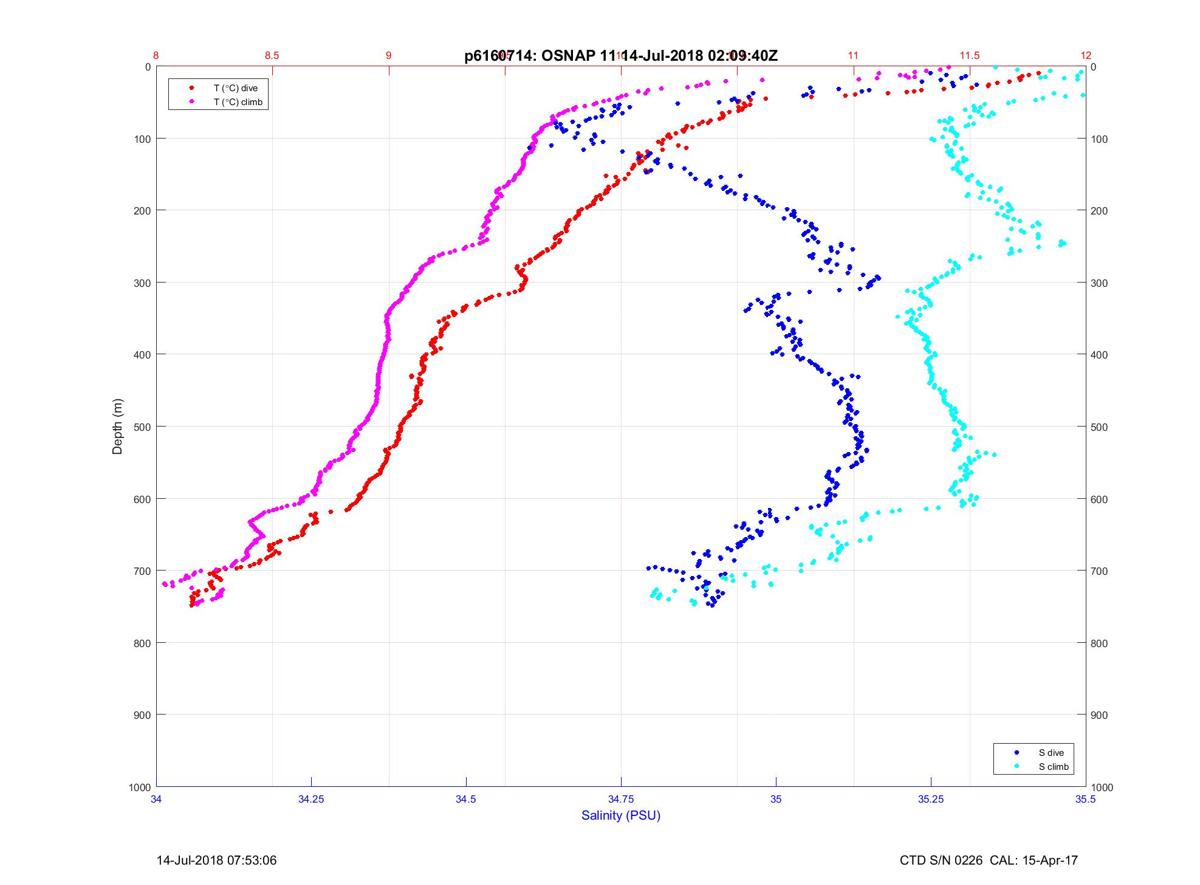Click temperature tick label '11.5' on top axis

coord(970,55)
